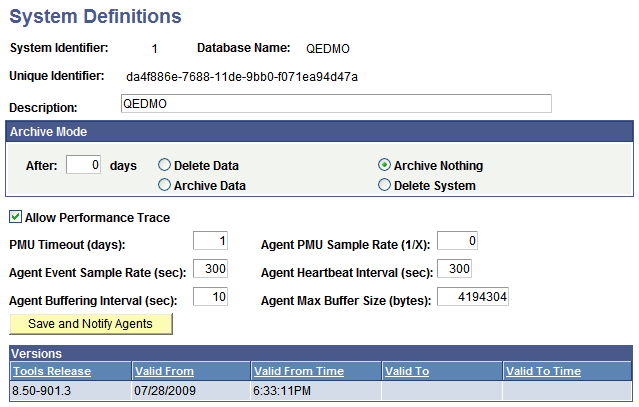Viewport: 639px width, 407px height.
Task: Sort by the Valid To column header
Action: [x=407, y=371]
